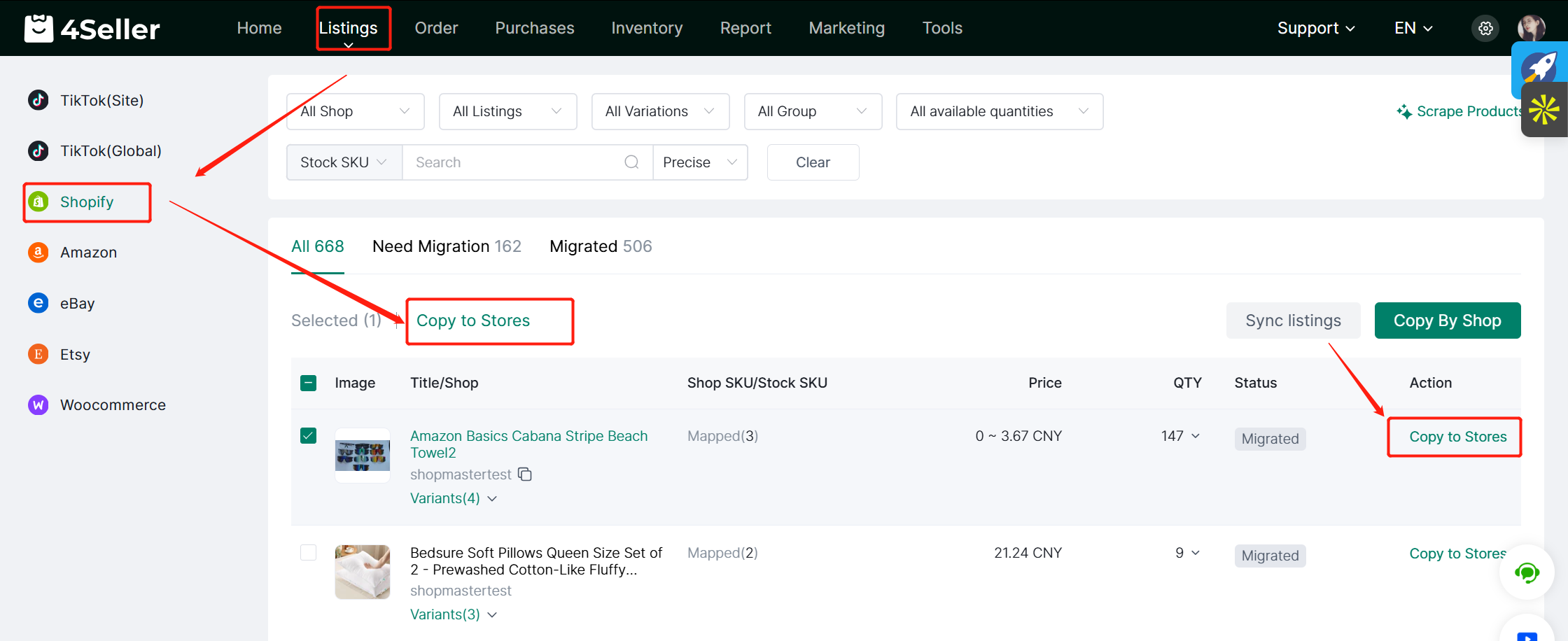Click Copy to Stores for Bedsure Pillows row

coord(1457,554)
